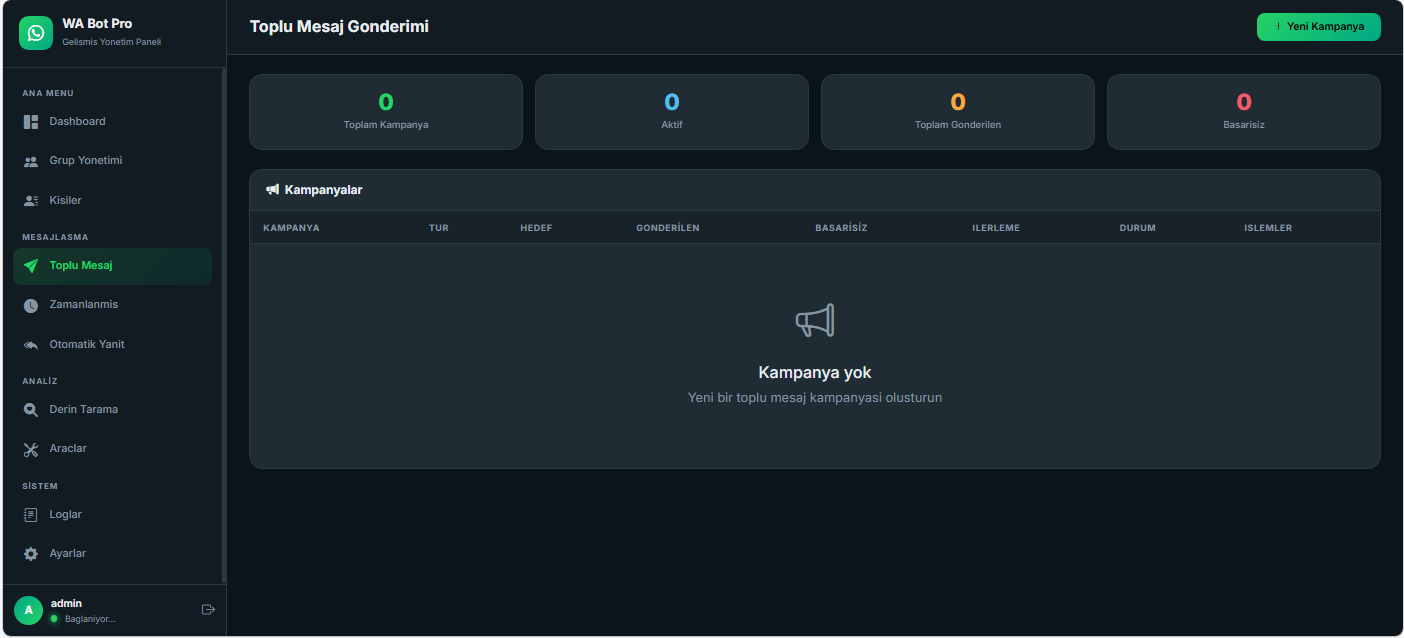Click the Ayarlar gear icon
This screenshot has height=638, width=1404.
tap(31, 554)
